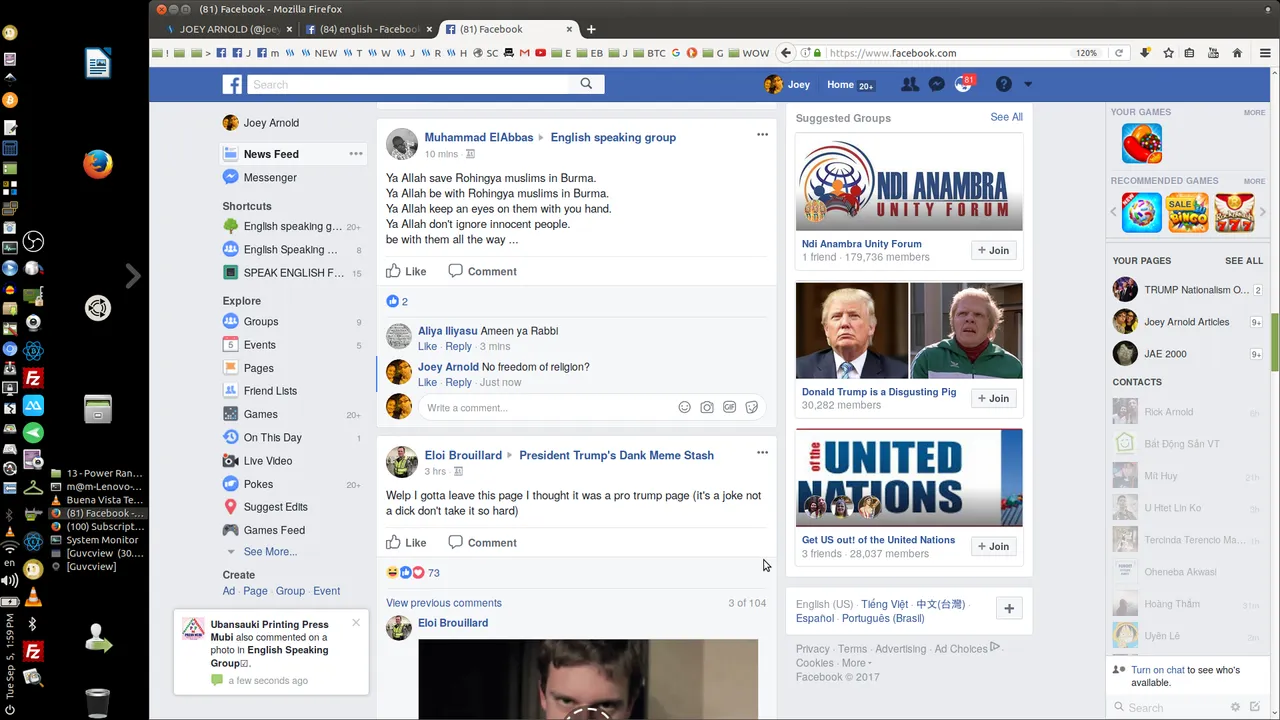Open Joey profile from header

[x=787, y=85]
